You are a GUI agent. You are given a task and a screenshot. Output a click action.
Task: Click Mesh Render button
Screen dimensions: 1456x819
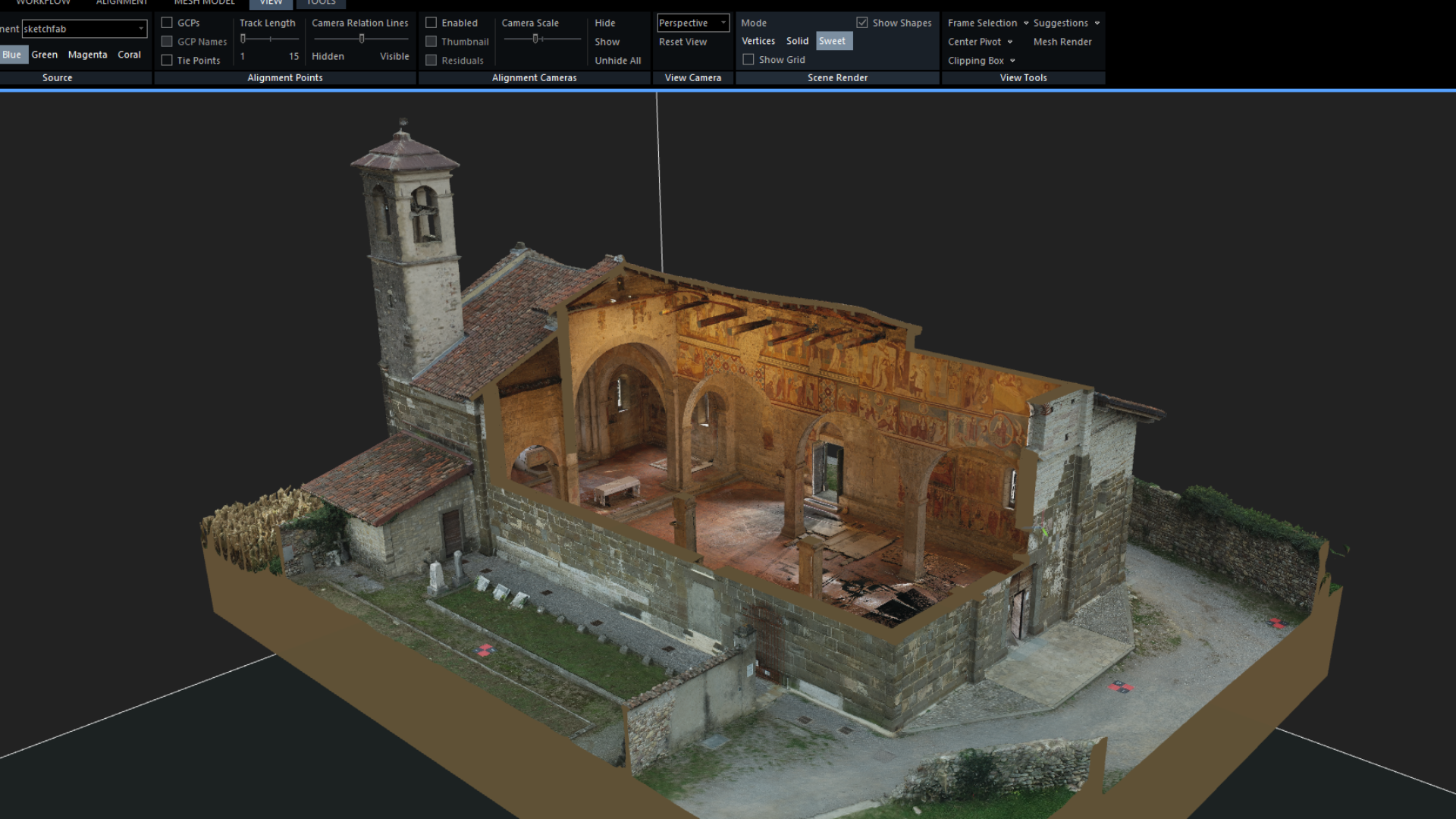tap(1062, 42)
